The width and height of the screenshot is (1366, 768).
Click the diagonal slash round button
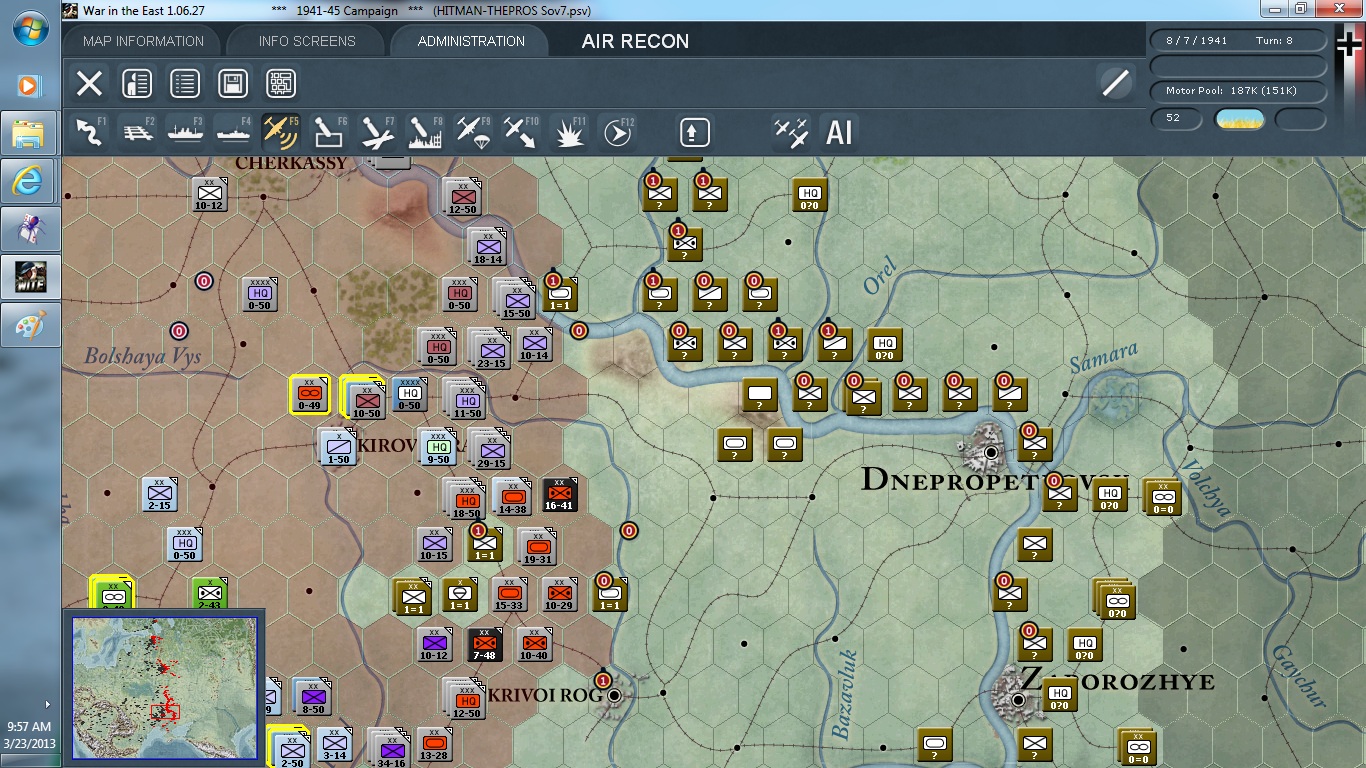click(x=1115, y=83)
